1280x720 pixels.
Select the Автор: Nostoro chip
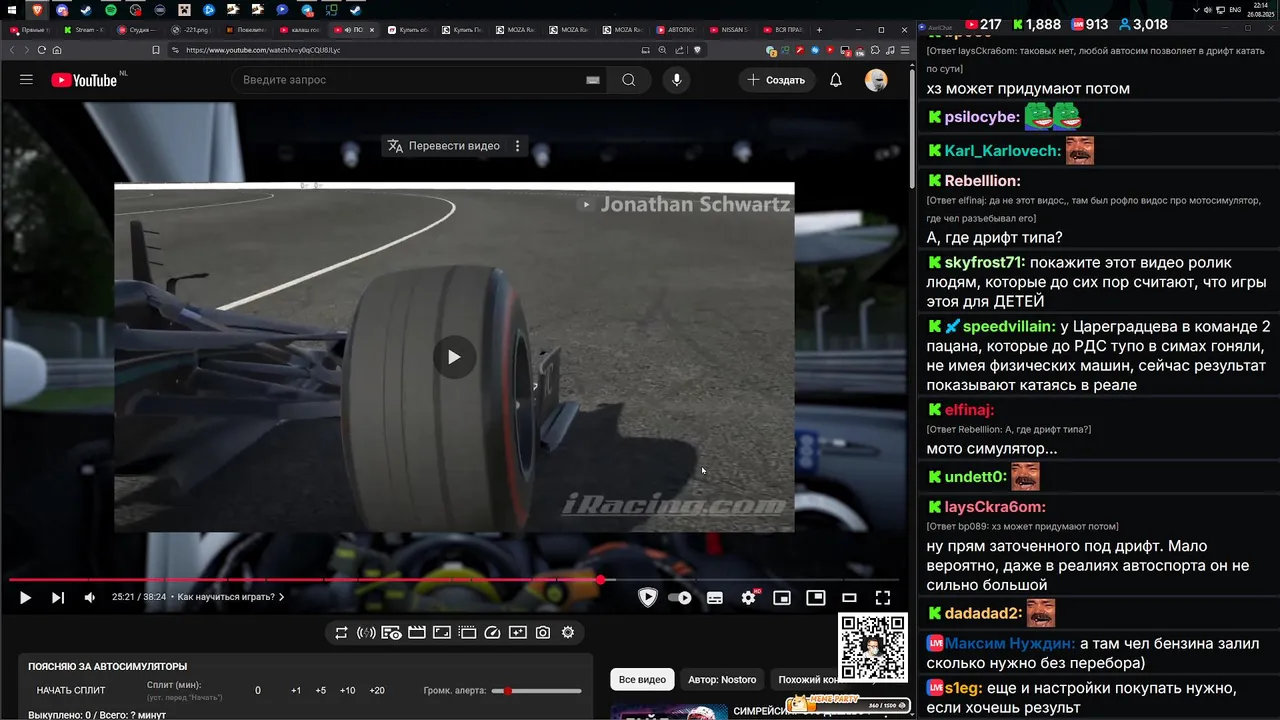722,680
